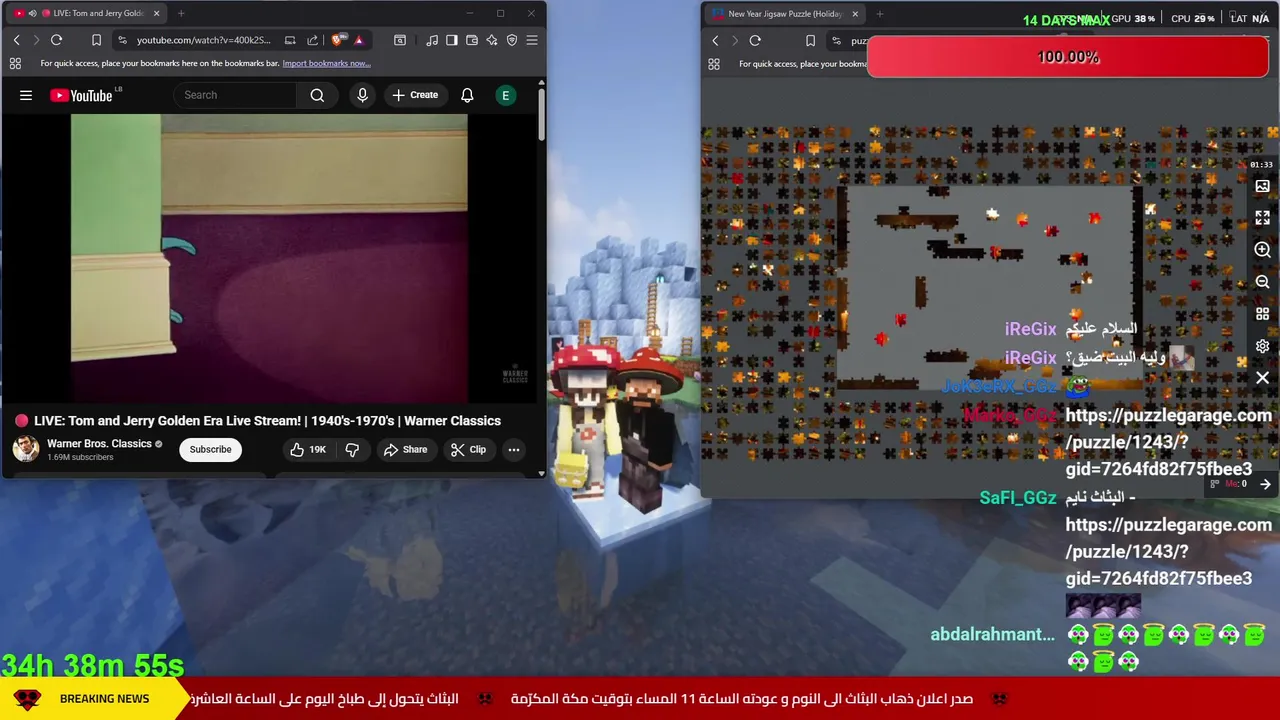Mute the Tom and Jerry tab audio
The image size is (1280, 720).
[32, 13]
